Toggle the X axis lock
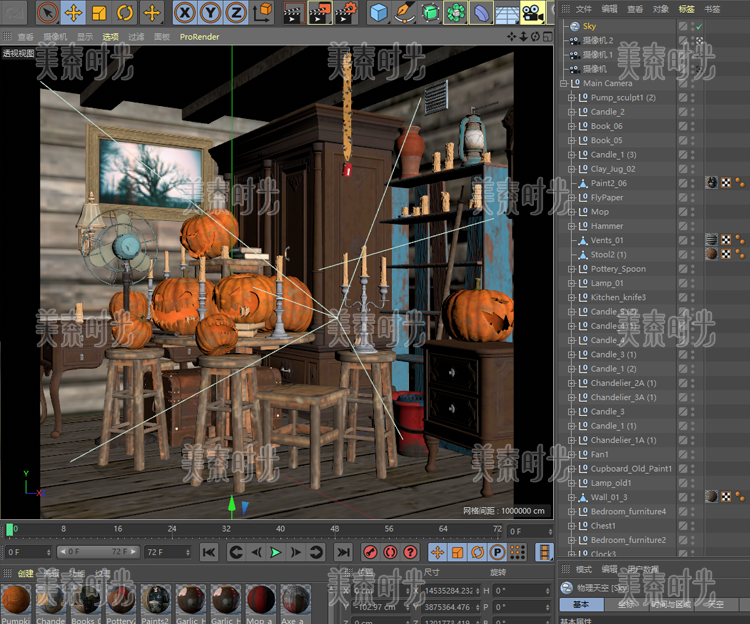The width and height of the screenshot is (750, 624). (185, 13)
